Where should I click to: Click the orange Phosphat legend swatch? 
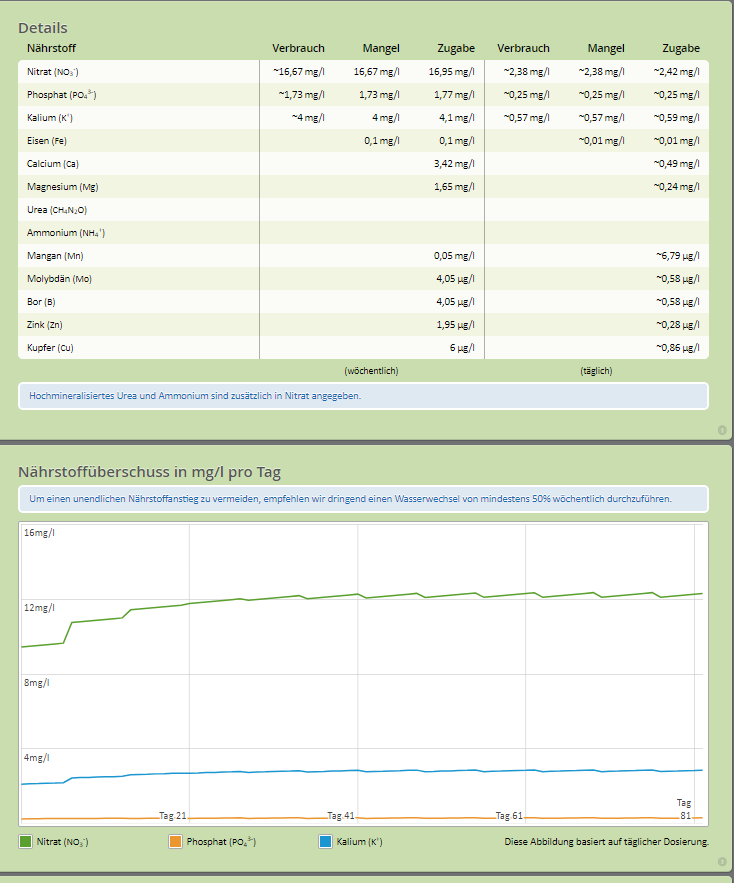click(176, 842)
